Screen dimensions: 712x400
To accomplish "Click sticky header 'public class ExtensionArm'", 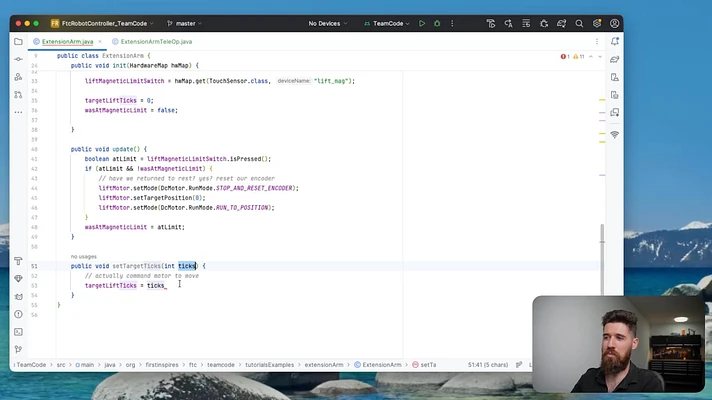I will click(102, 56).
